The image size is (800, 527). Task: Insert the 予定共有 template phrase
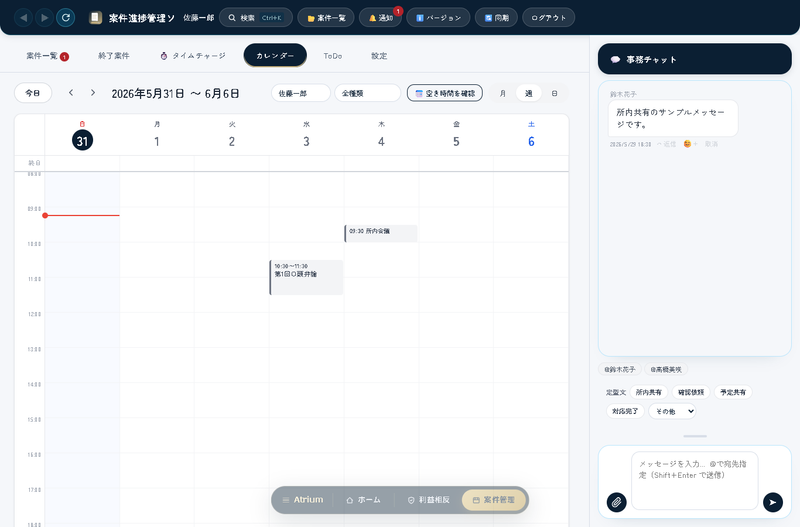733,392
